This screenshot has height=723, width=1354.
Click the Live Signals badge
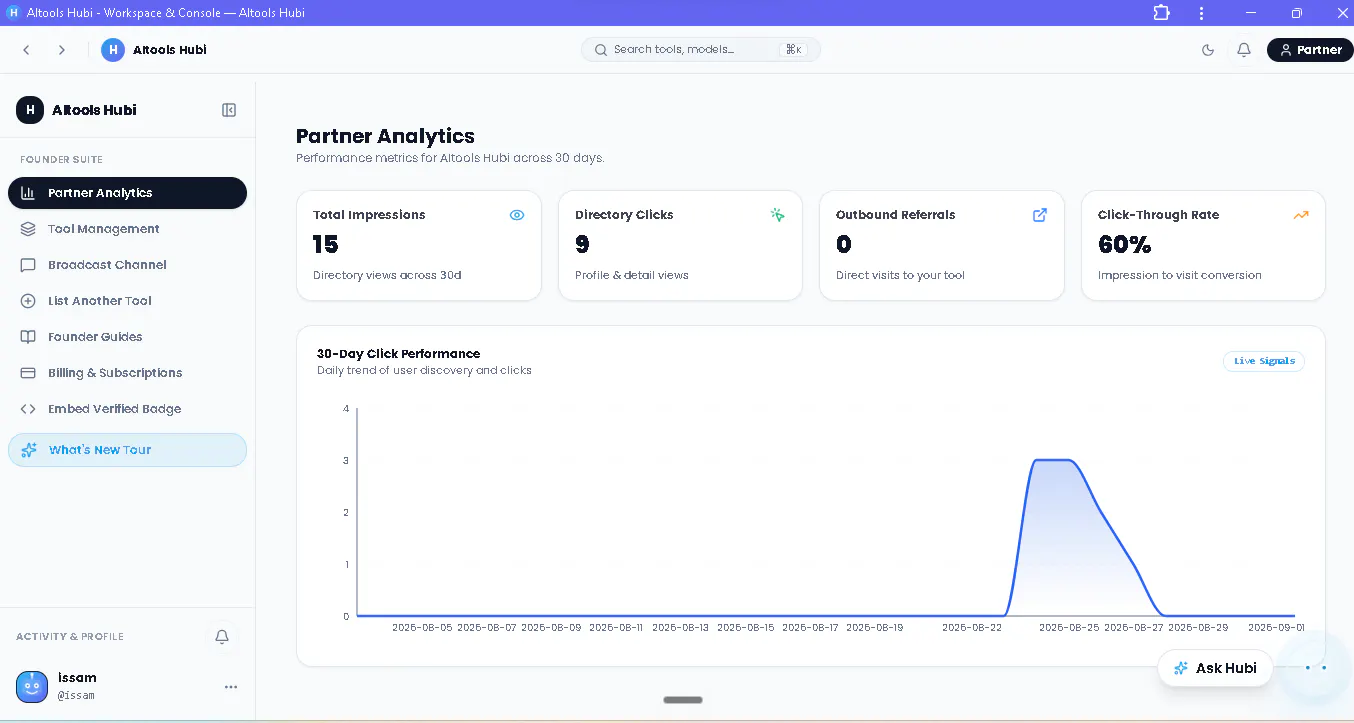pyautogui.click(x=1264, y=361)
